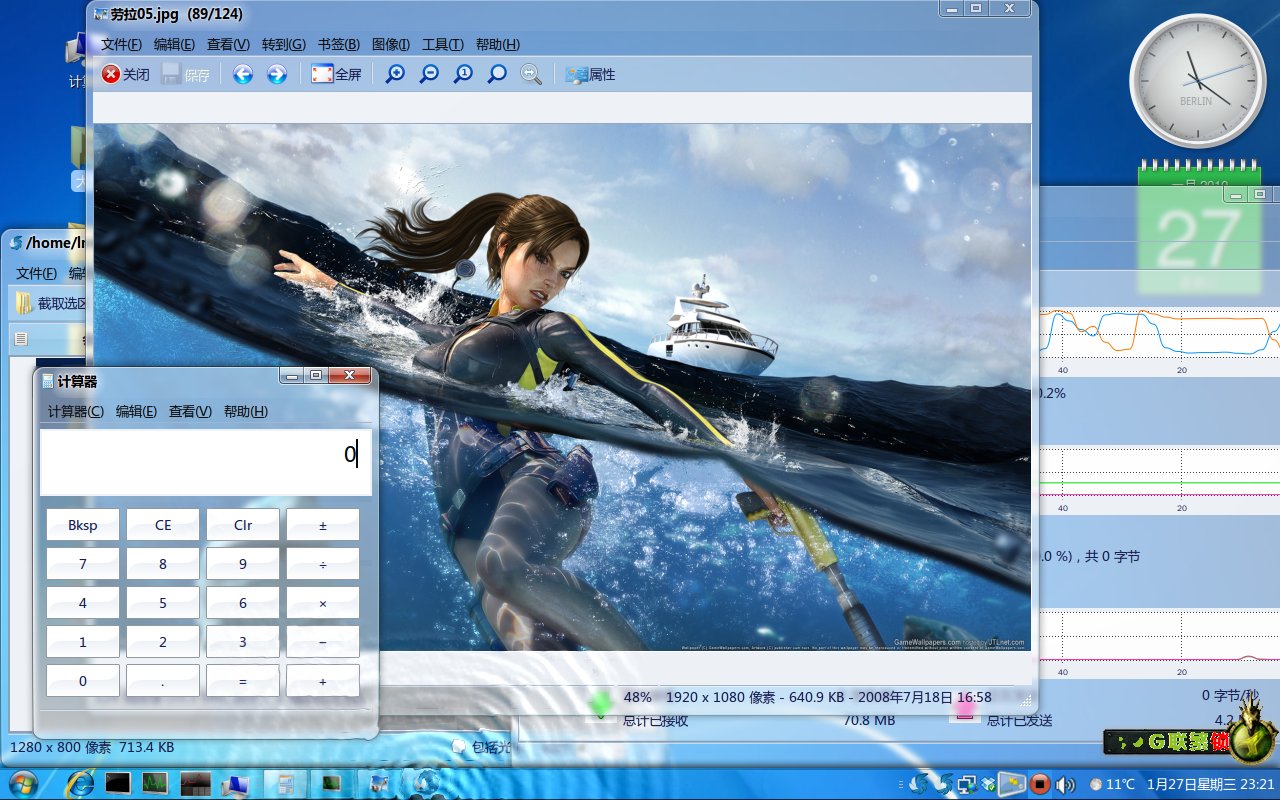Open green-graph monitor launcher next to terminal
Screen dimensions: 1280x800
click(x=155, y=783)
